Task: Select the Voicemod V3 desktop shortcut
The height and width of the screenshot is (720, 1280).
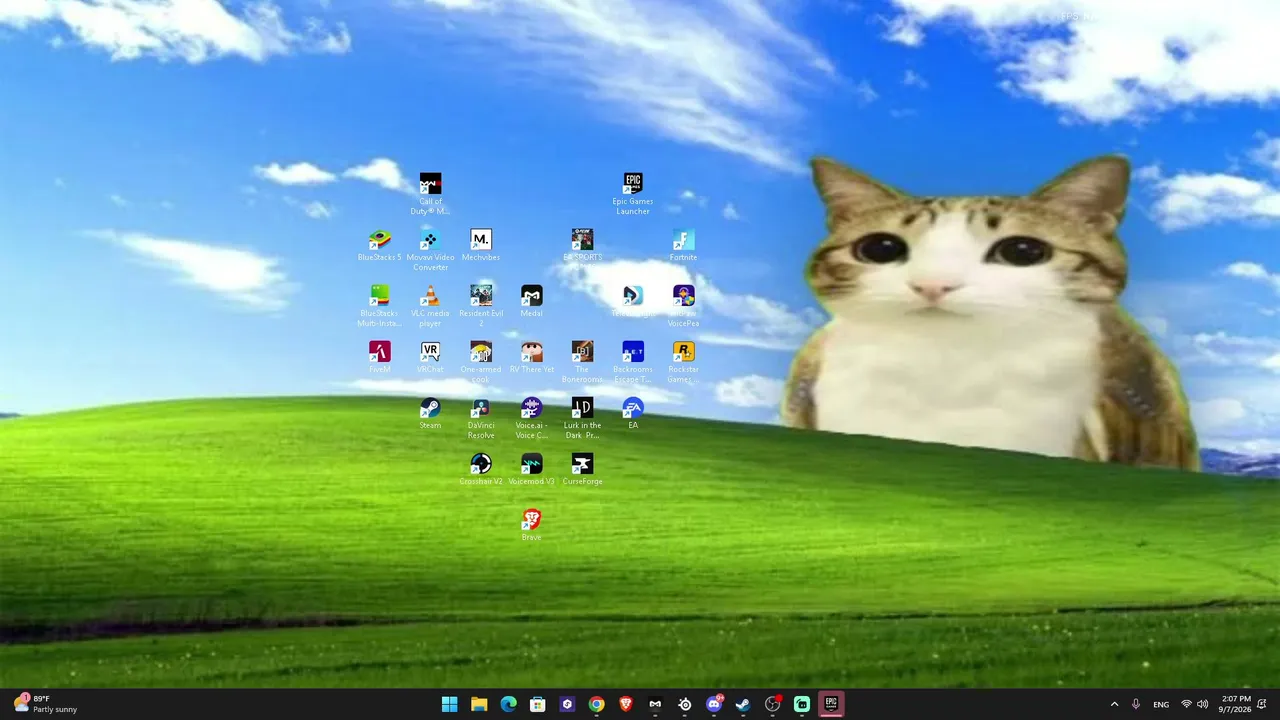Action: coord(531,470)
